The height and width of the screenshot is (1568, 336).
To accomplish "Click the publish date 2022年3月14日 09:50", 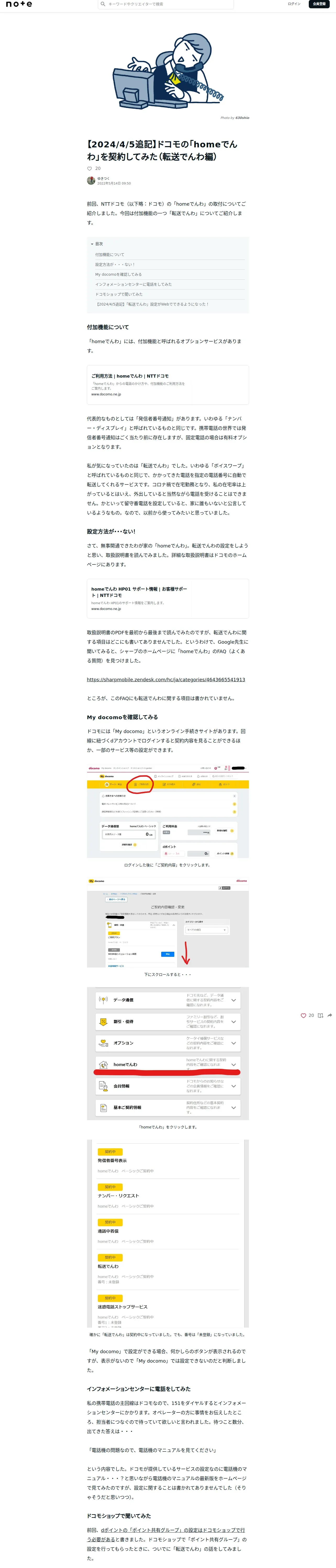I will (114, 183).
